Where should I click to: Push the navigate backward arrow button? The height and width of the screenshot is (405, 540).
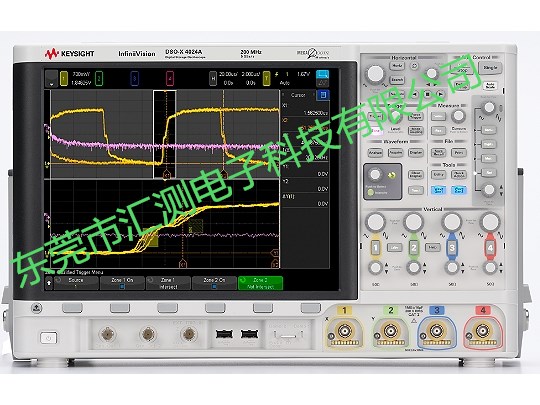click(x=415, y=94)
